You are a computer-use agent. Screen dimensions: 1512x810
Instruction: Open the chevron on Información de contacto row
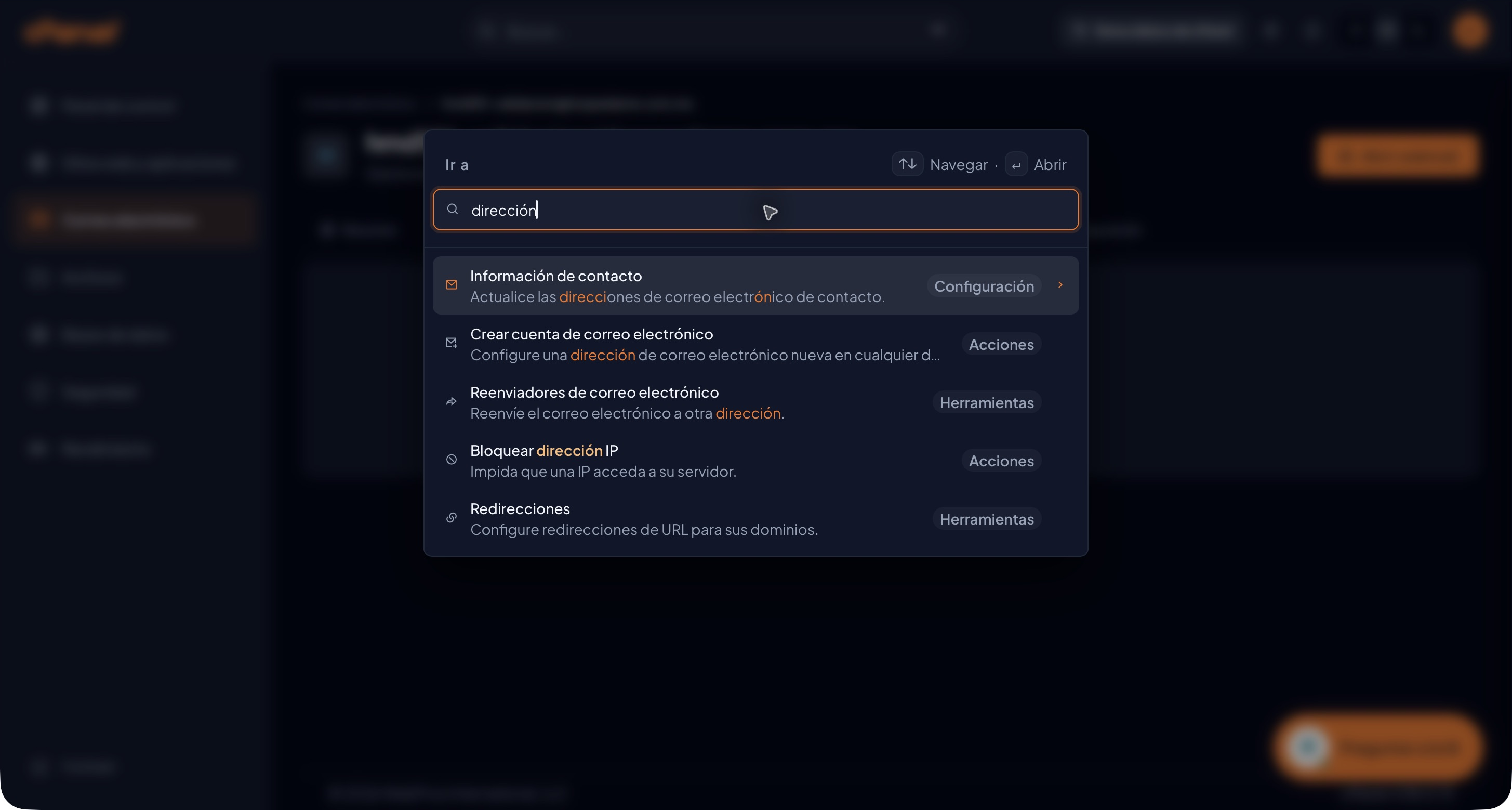click(x=1060, y=285)
